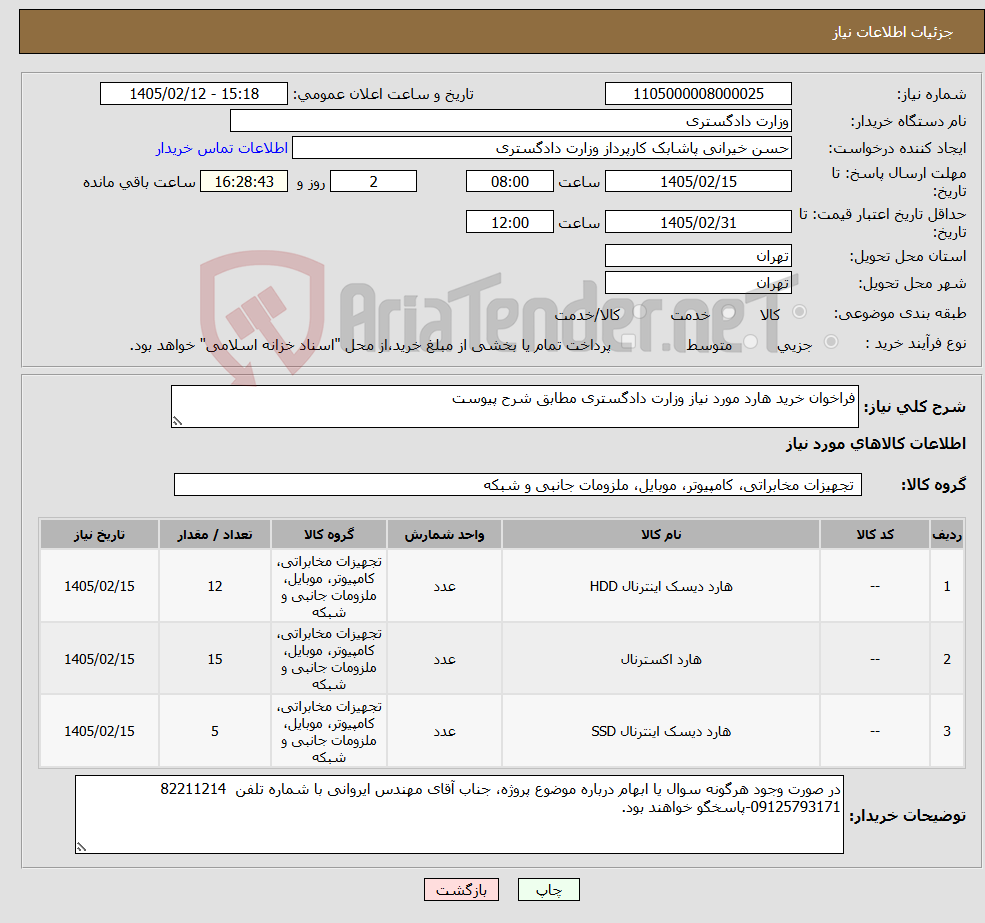This screenshot has height=923, width=985.
Task: Click the request creator name field
Action: 541,148
